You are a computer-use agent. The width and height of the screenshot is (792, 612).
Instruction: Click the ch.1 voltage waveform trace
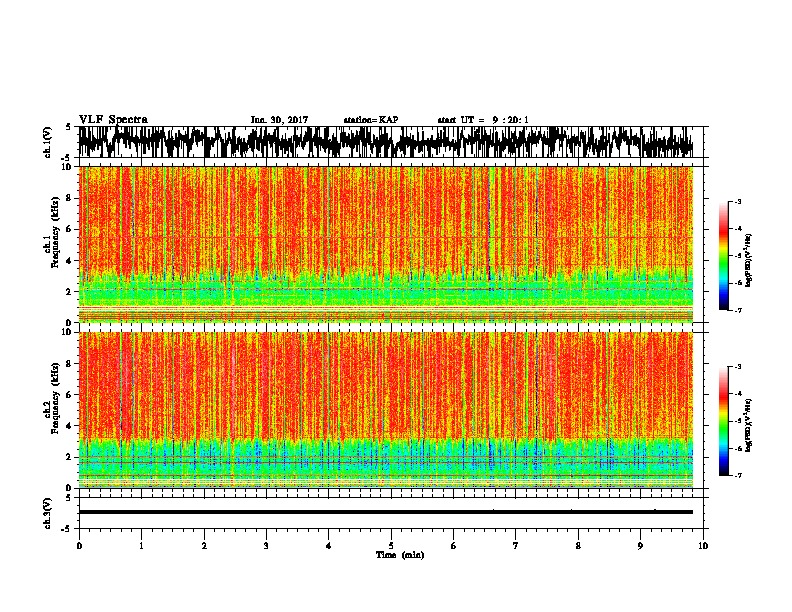385,142
